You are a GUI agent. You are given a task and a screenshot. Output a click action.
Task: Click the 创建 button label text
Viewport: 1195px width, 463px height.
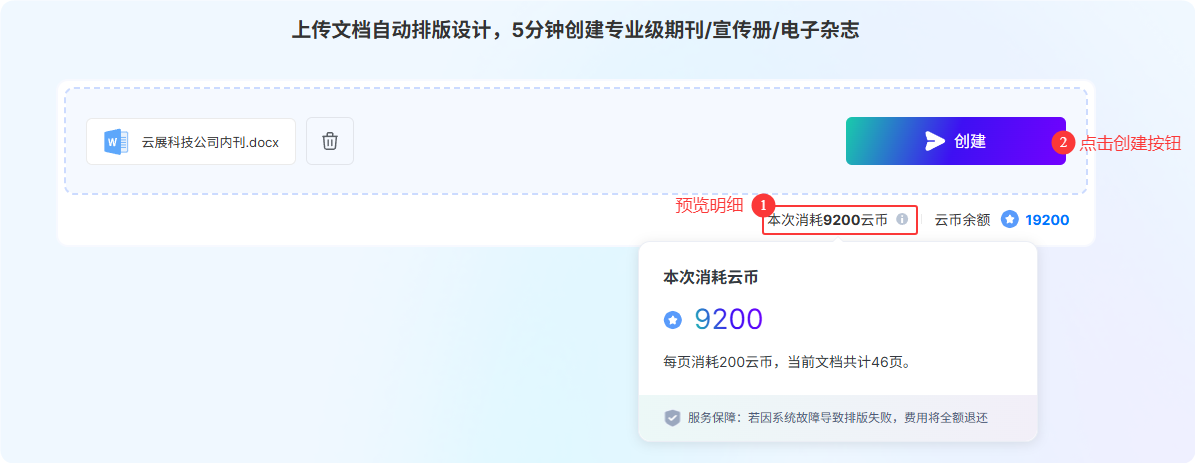[x=970, y=141]
